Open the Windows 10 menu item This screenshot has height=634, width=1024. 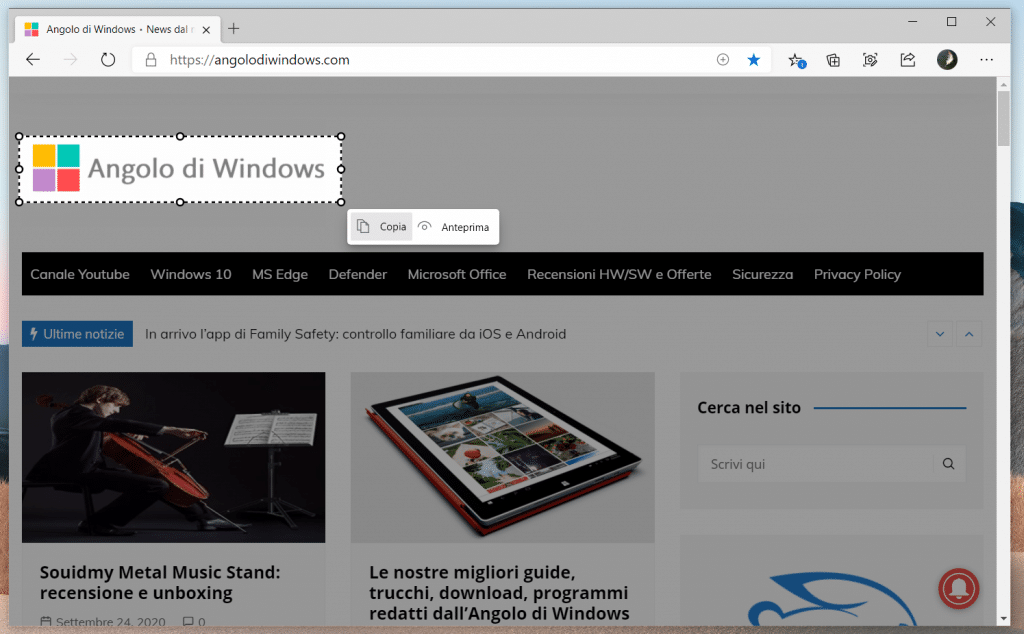pyautogui.click(x=190, y=274)
